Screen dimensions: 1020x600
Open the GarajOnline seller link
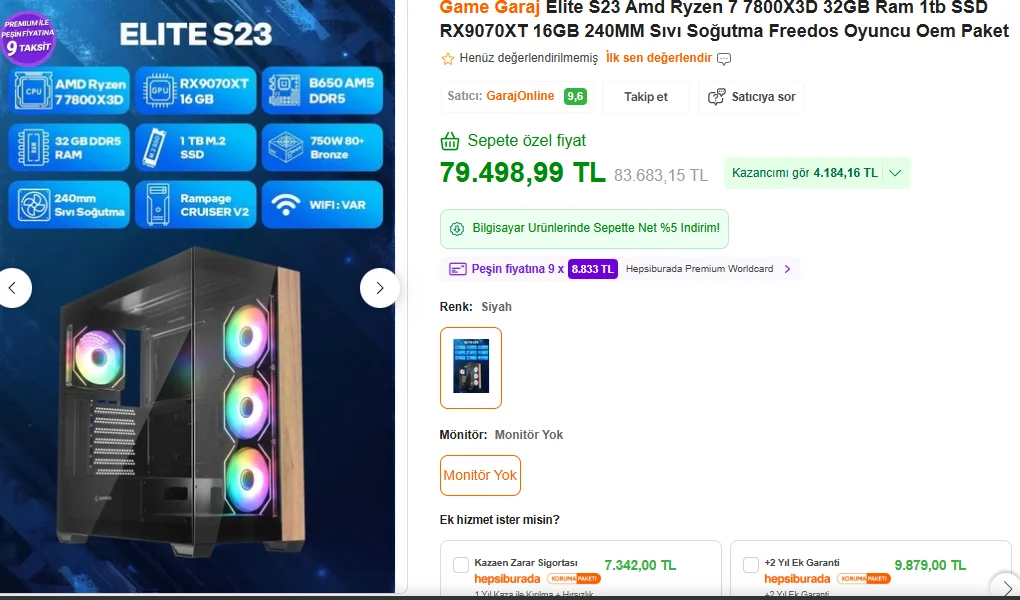(520, 96)
